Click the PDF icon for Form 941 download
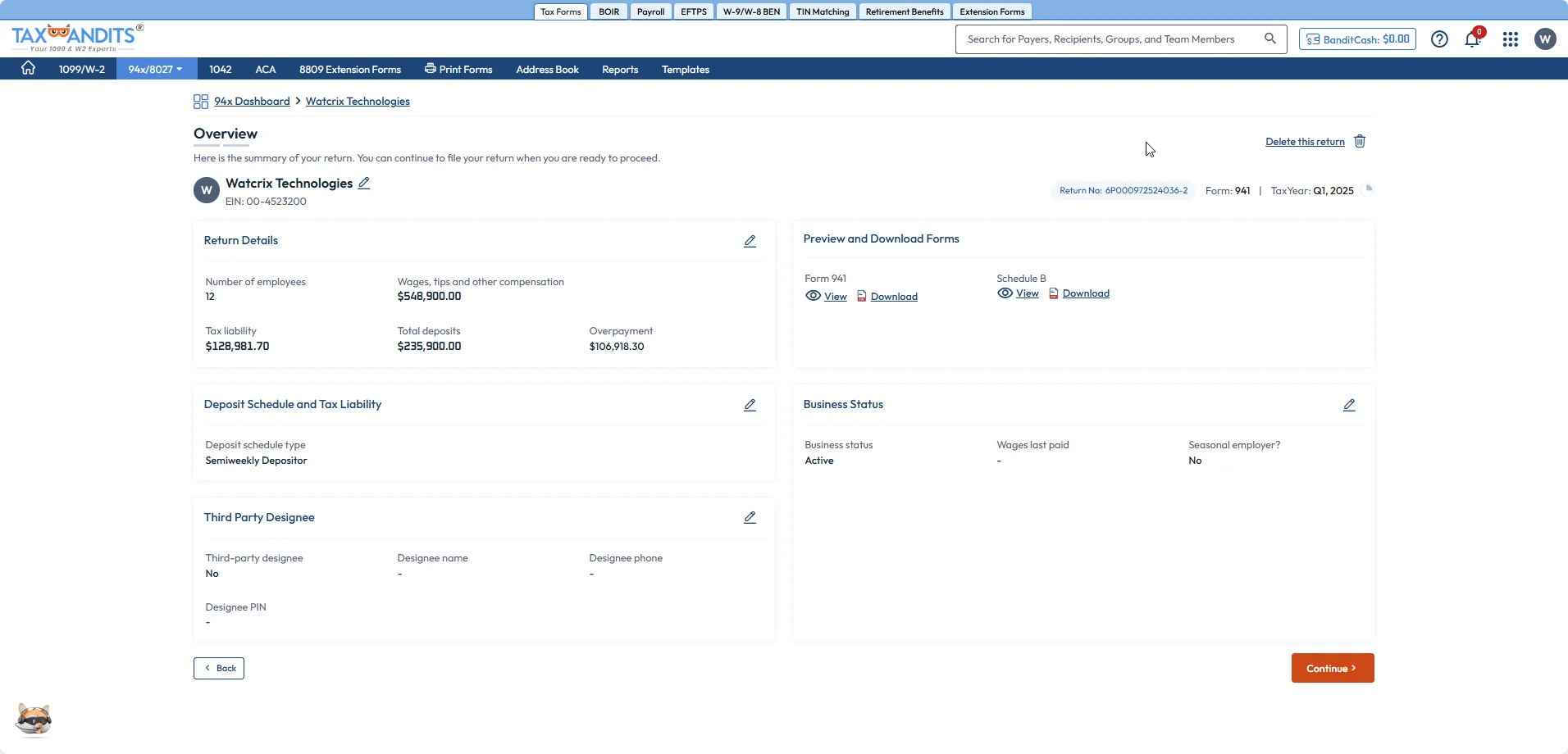The image size is (1568, 754). tap(862, 296)
